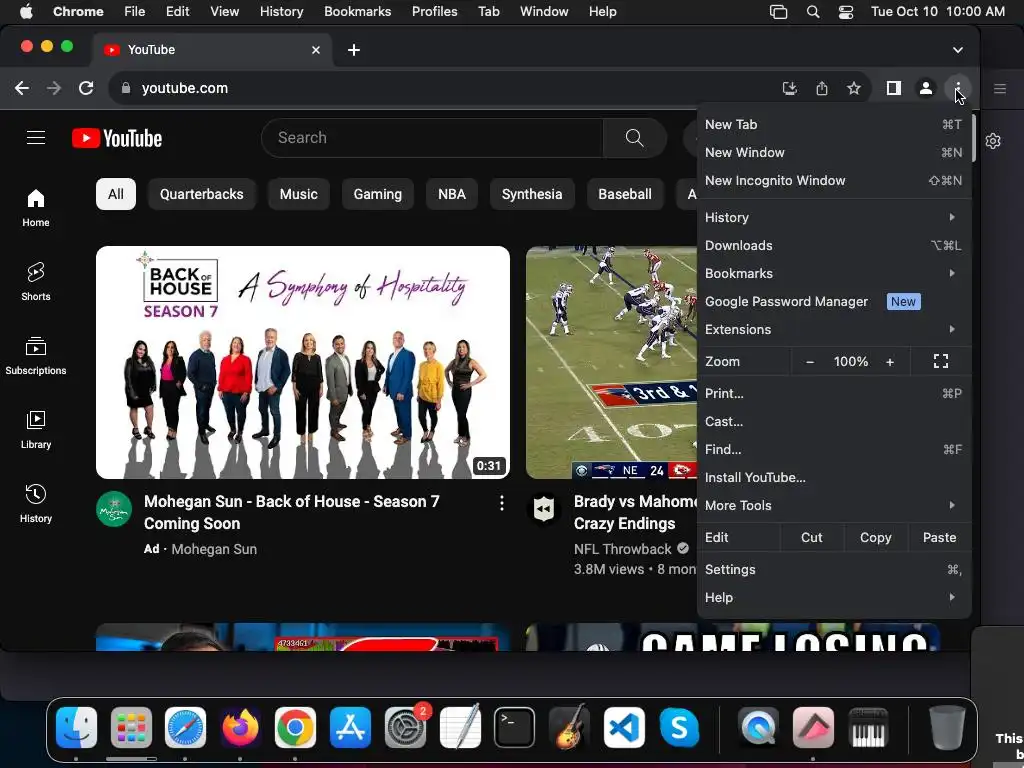
Task: Open Settings from Chrome menu
Action: click(834, 569)
